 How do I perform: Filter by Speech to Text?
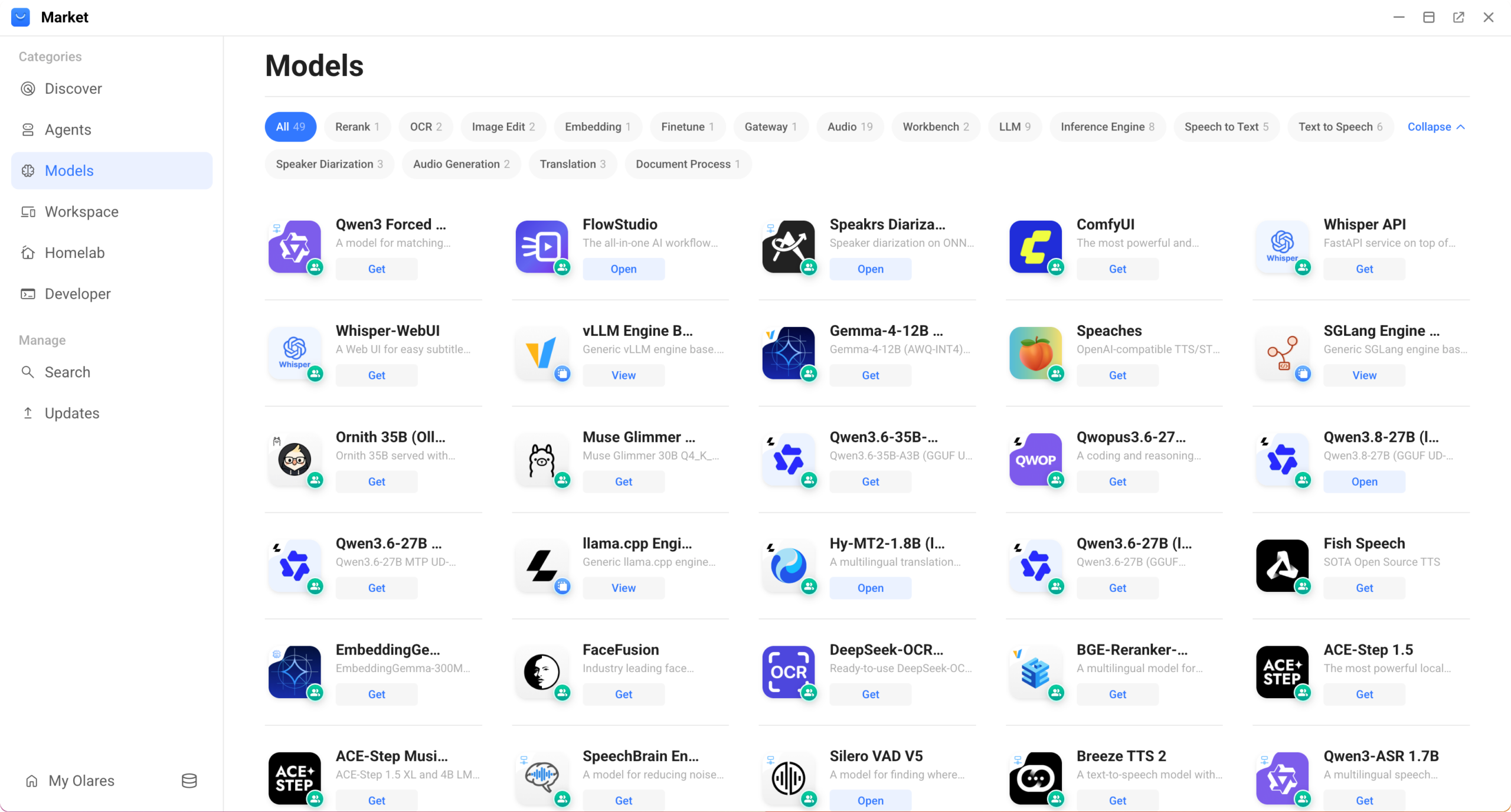(x=1227, y=127)
